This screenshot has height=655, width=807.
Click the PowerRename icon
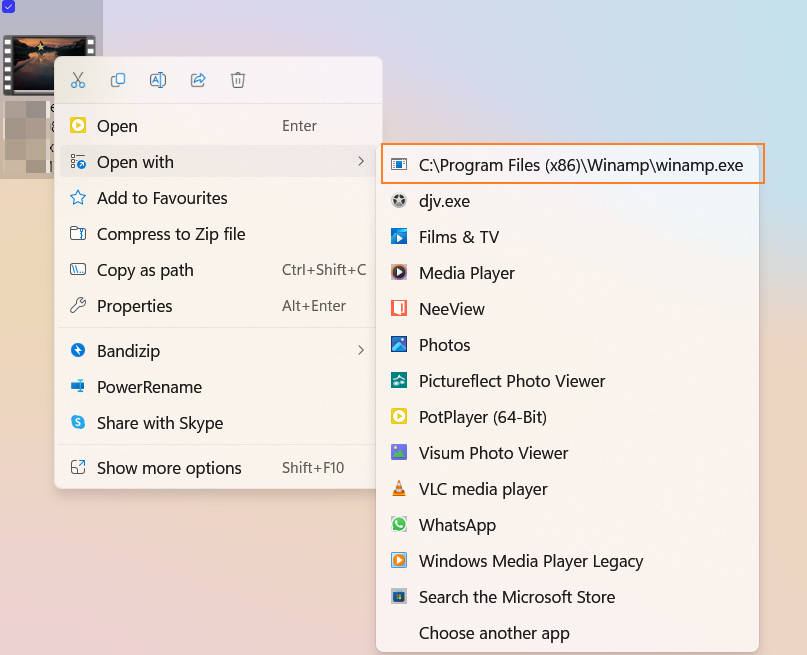pos(78,386)
